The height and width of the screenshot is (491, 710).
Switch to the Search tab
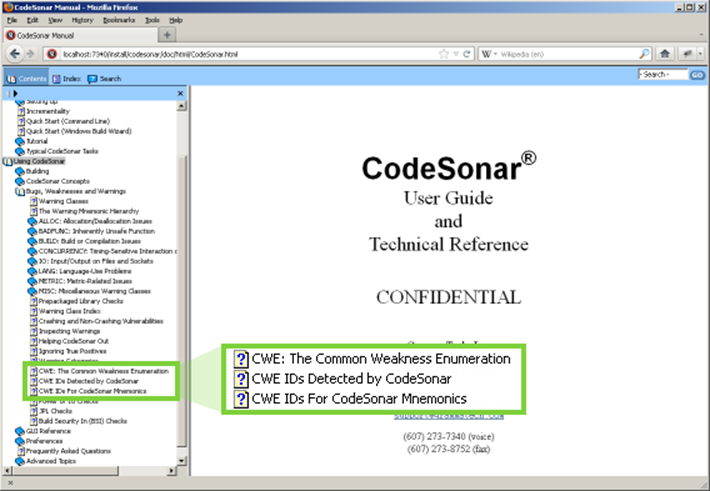click(x=104, y=78)
